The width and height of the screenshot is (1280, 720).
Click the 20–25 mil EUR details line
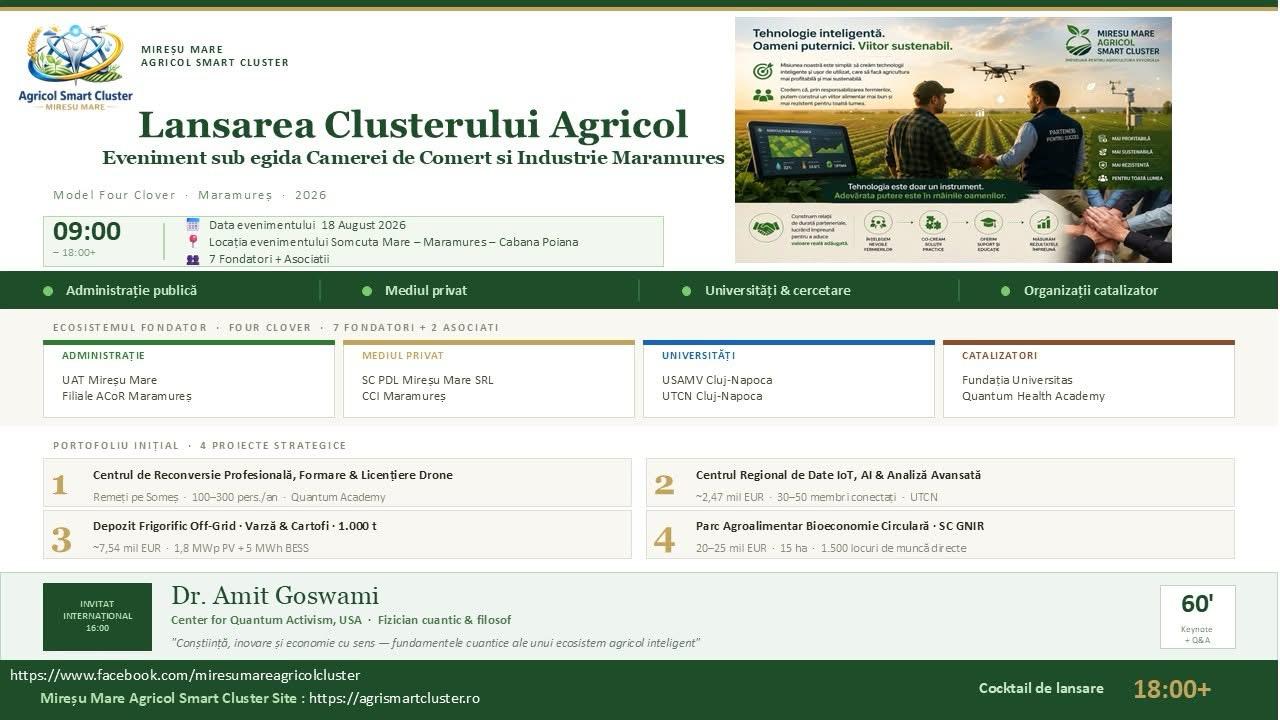pos(831,548)
